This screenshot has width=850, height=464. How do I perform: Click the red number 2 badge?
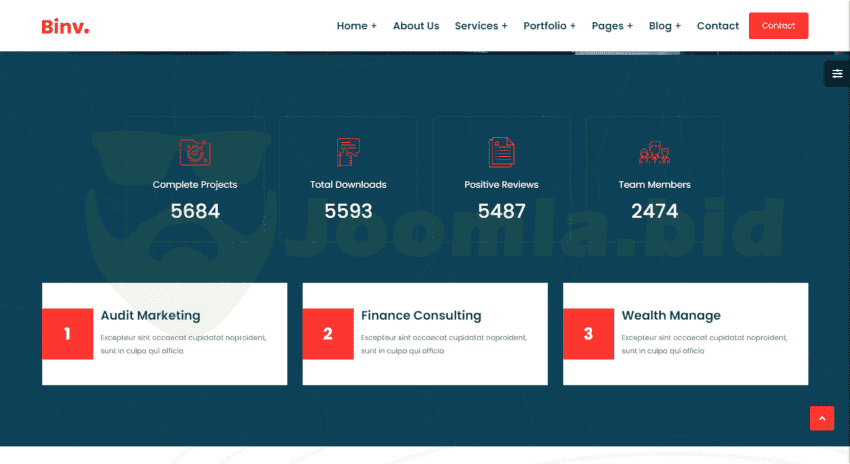coord(328,334)
